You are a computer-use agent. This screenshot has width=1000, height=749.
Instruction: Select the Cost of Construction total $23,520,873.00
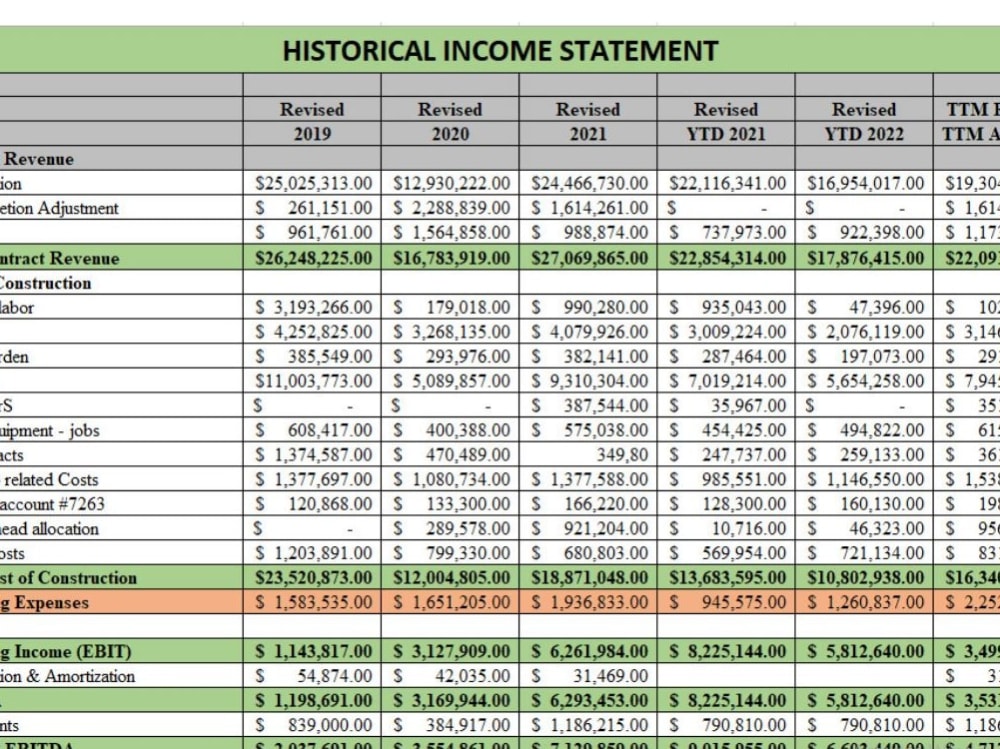click(312, 578)
